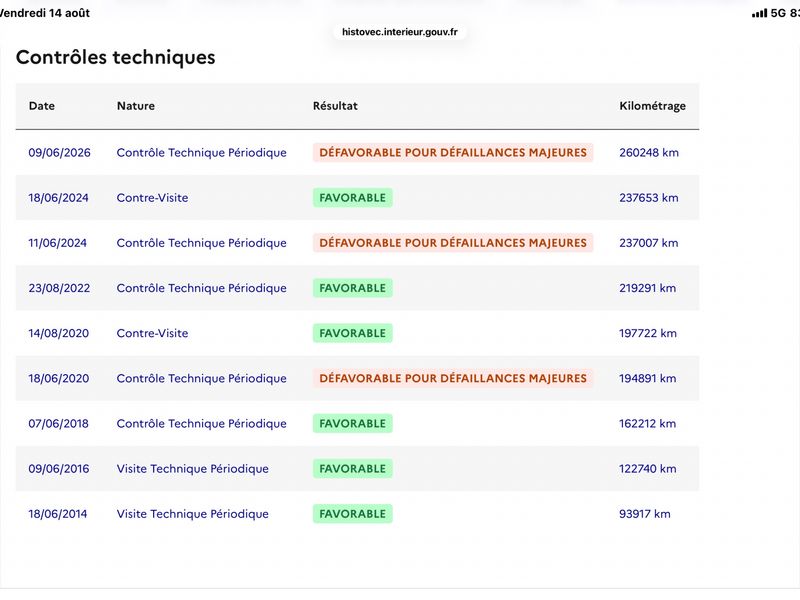Tap the Vendredi 14 août status date
The image size is (800, 600).
point(44,13)
